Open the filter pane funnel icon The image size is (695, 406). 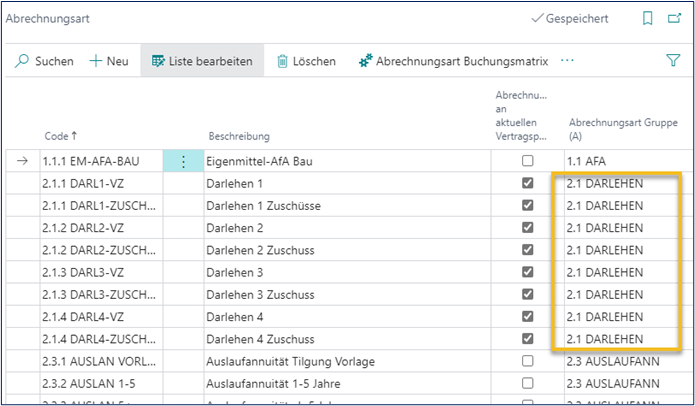pos(673,61)
